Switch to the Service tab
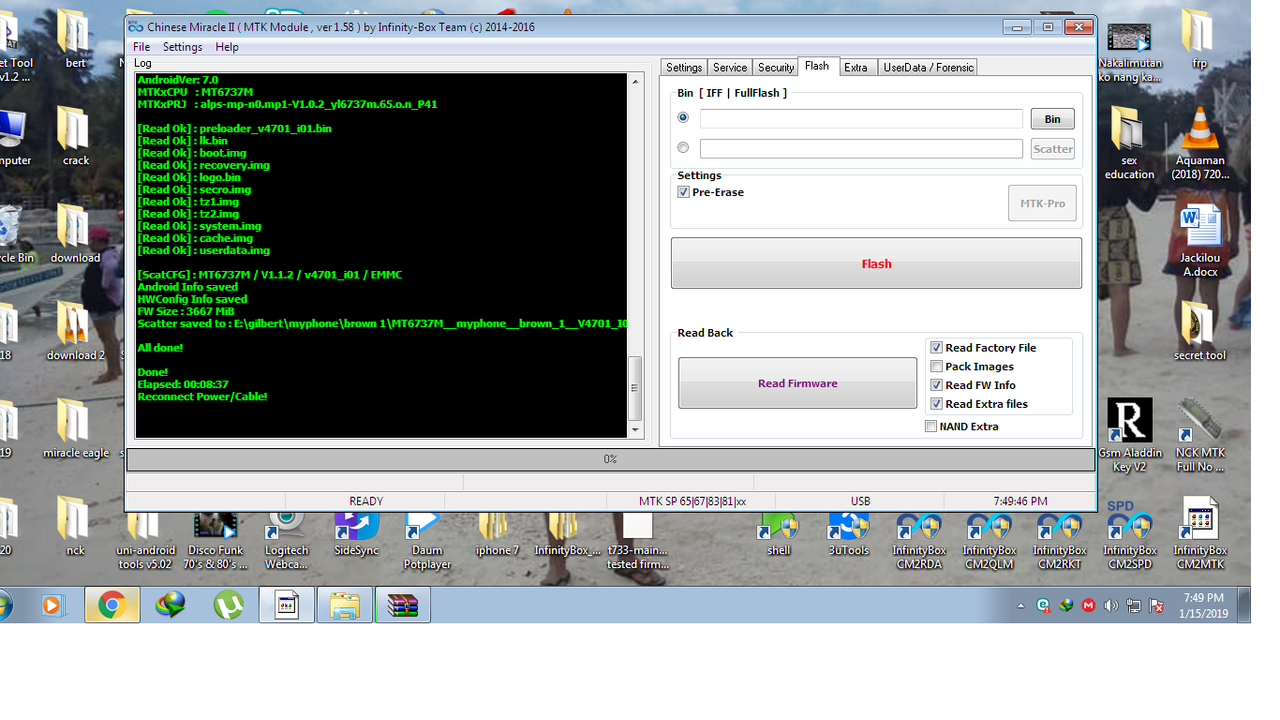 coord(729,67)
